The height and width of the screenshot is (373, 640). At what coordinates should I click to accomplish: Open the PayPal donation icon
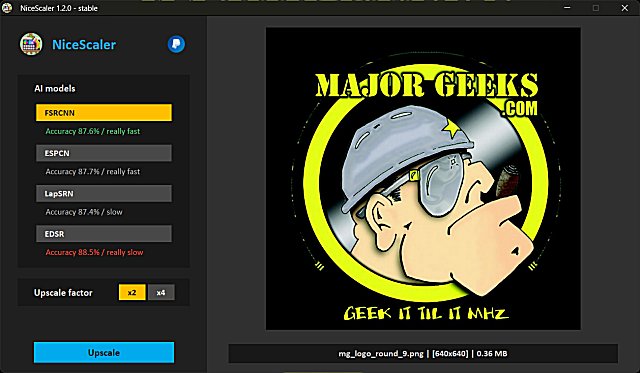[x=176, y=44]
